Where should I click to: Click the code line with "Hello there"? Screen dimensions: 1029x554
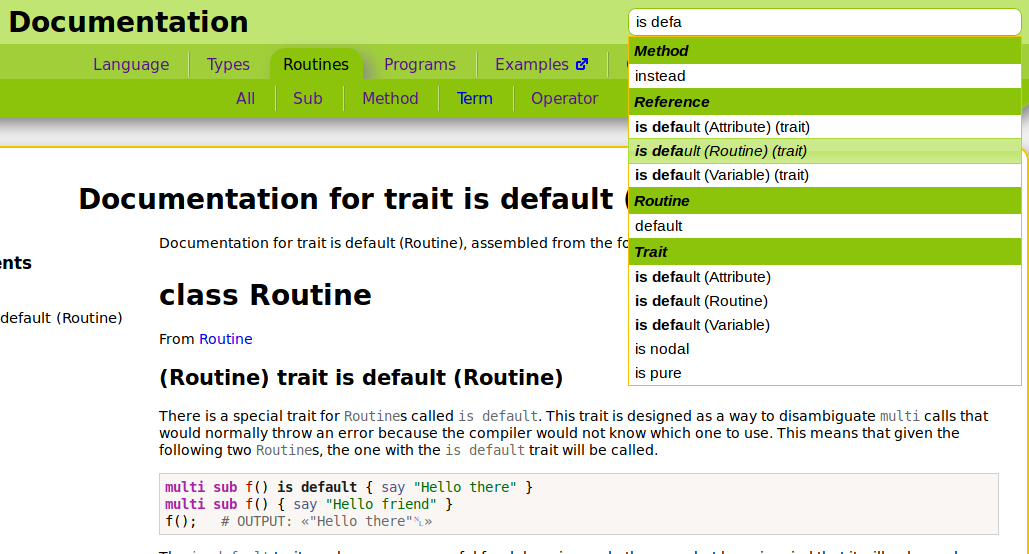coord(348,487)
